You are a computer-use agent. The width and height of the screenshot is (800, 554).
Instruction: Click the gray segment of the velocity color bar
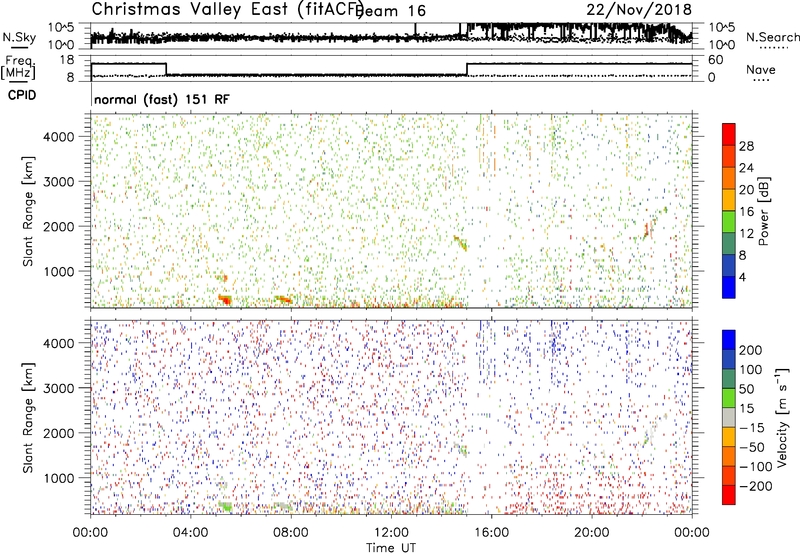pos(729,417)
